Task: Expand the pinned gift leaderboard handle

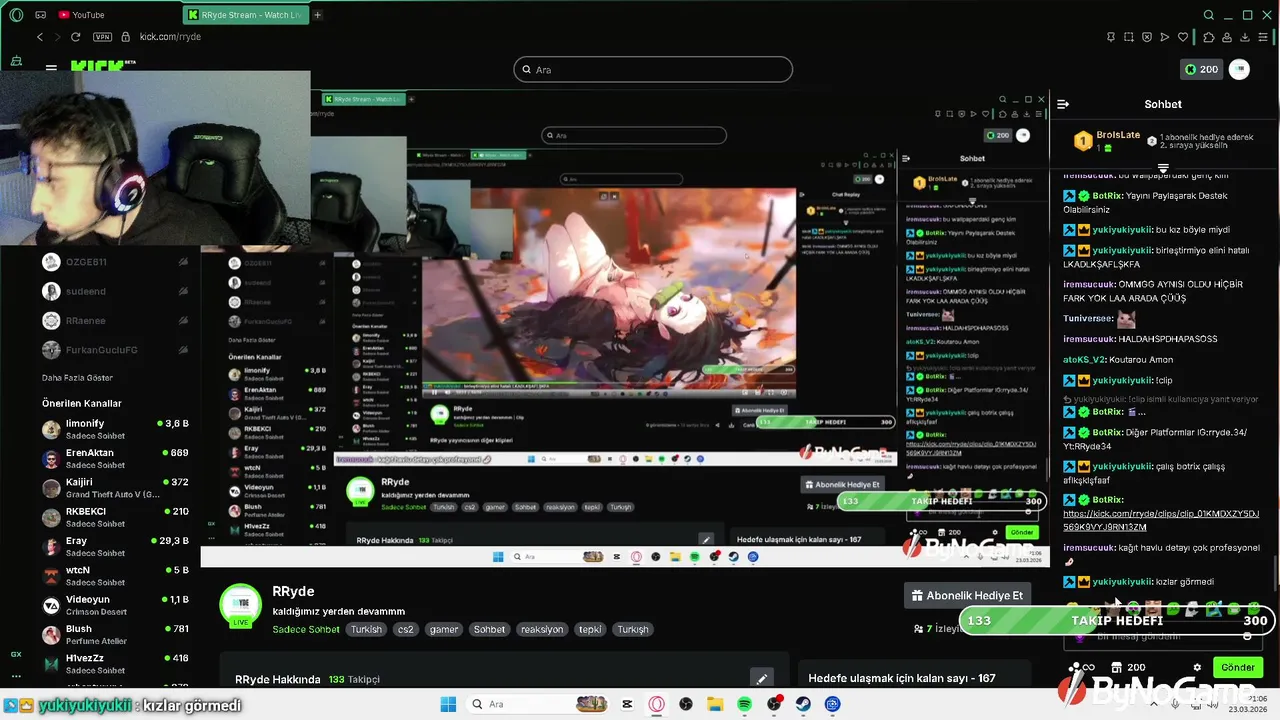Action: tap(1163, 169)
